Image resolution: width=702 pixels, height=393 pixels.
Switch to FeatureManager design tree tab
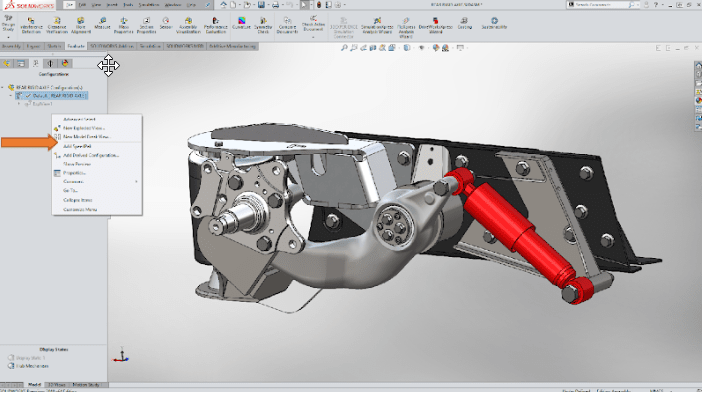[x=6, y=64]
